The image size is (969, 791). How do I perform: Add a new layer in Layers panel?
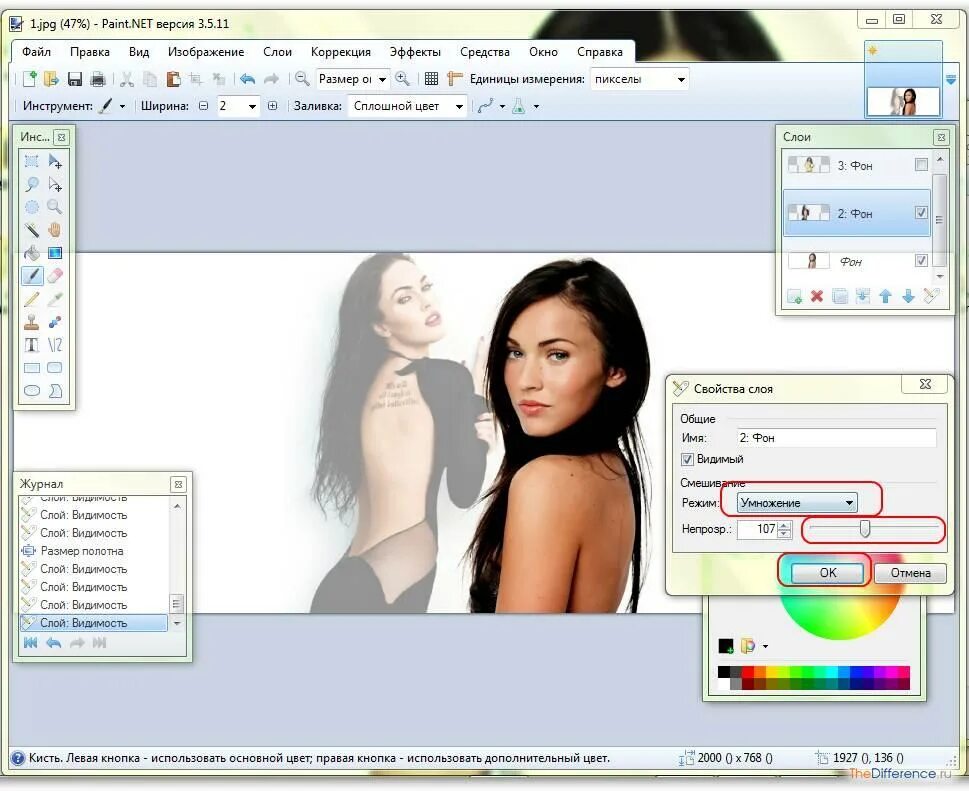coord(794,297)
